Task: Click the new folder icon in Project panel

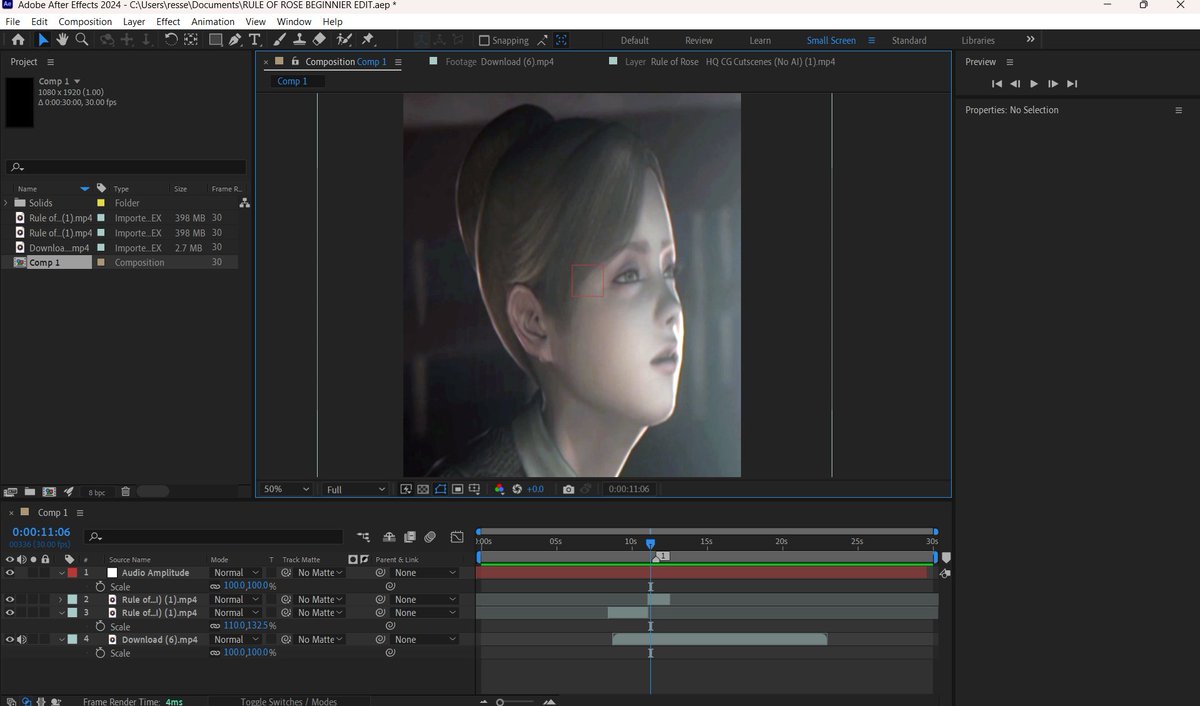Action: [30, 492]
